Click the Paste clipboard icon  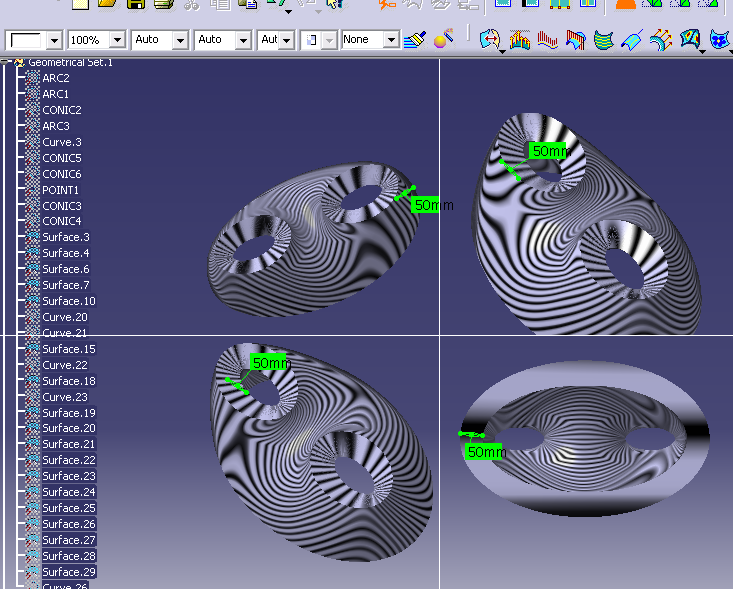248,4
